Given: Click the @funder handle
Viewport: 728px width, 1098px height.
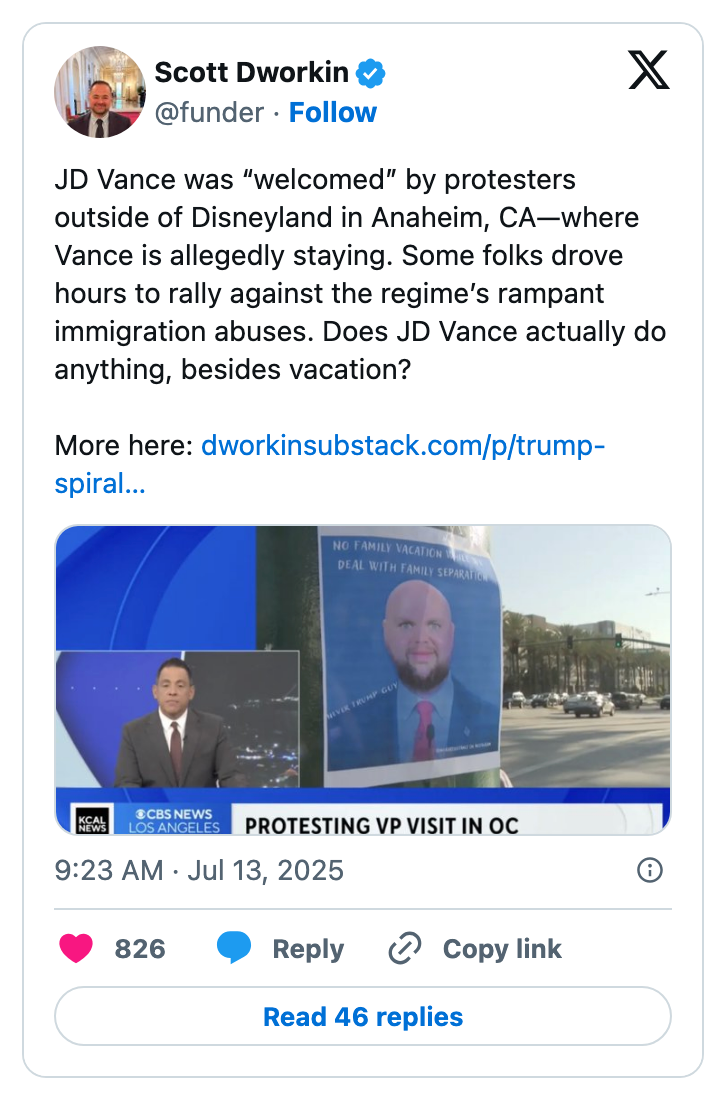Looking at the screenshot, I should click(213, 112).
